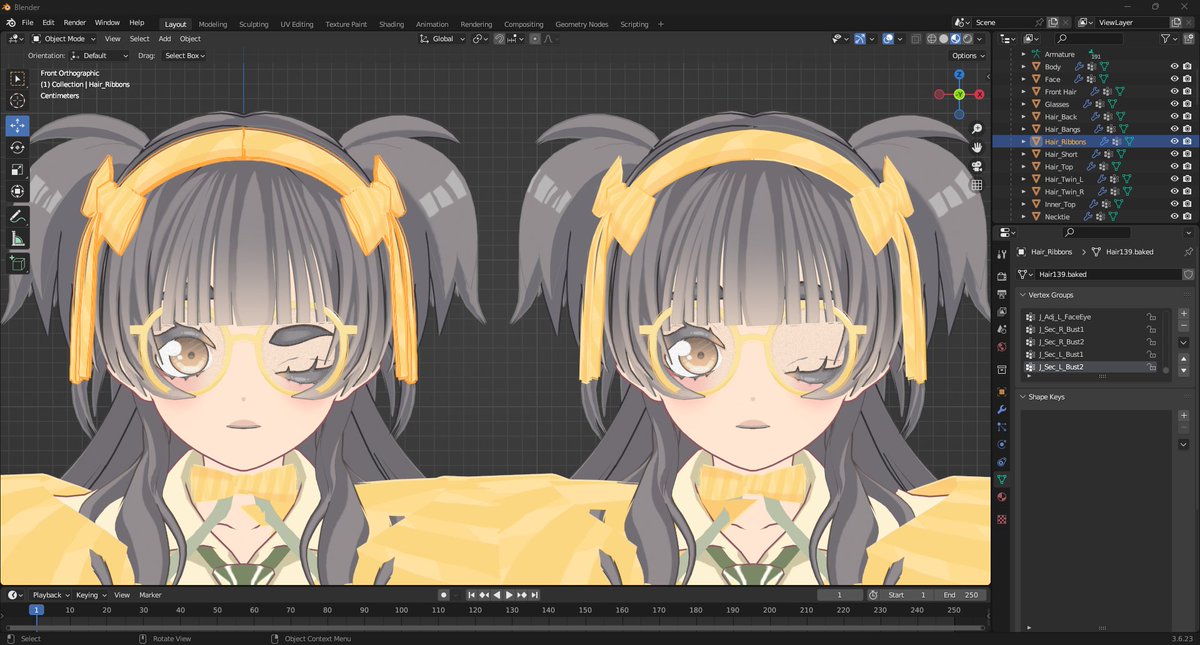This screenshot has height=645, width=1200.
Task: Choose the Scale tool
Action: pos(17,170)
